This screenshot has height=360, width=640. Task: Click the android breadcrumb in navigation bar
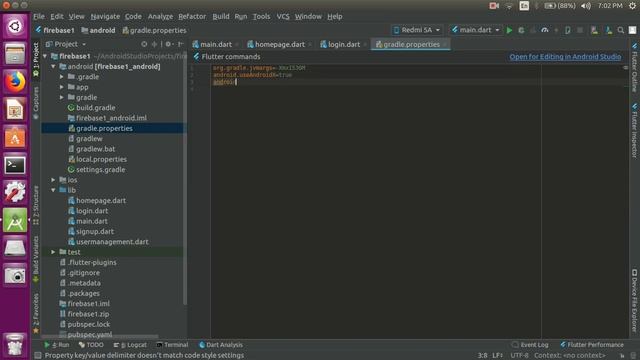point(98,30)
